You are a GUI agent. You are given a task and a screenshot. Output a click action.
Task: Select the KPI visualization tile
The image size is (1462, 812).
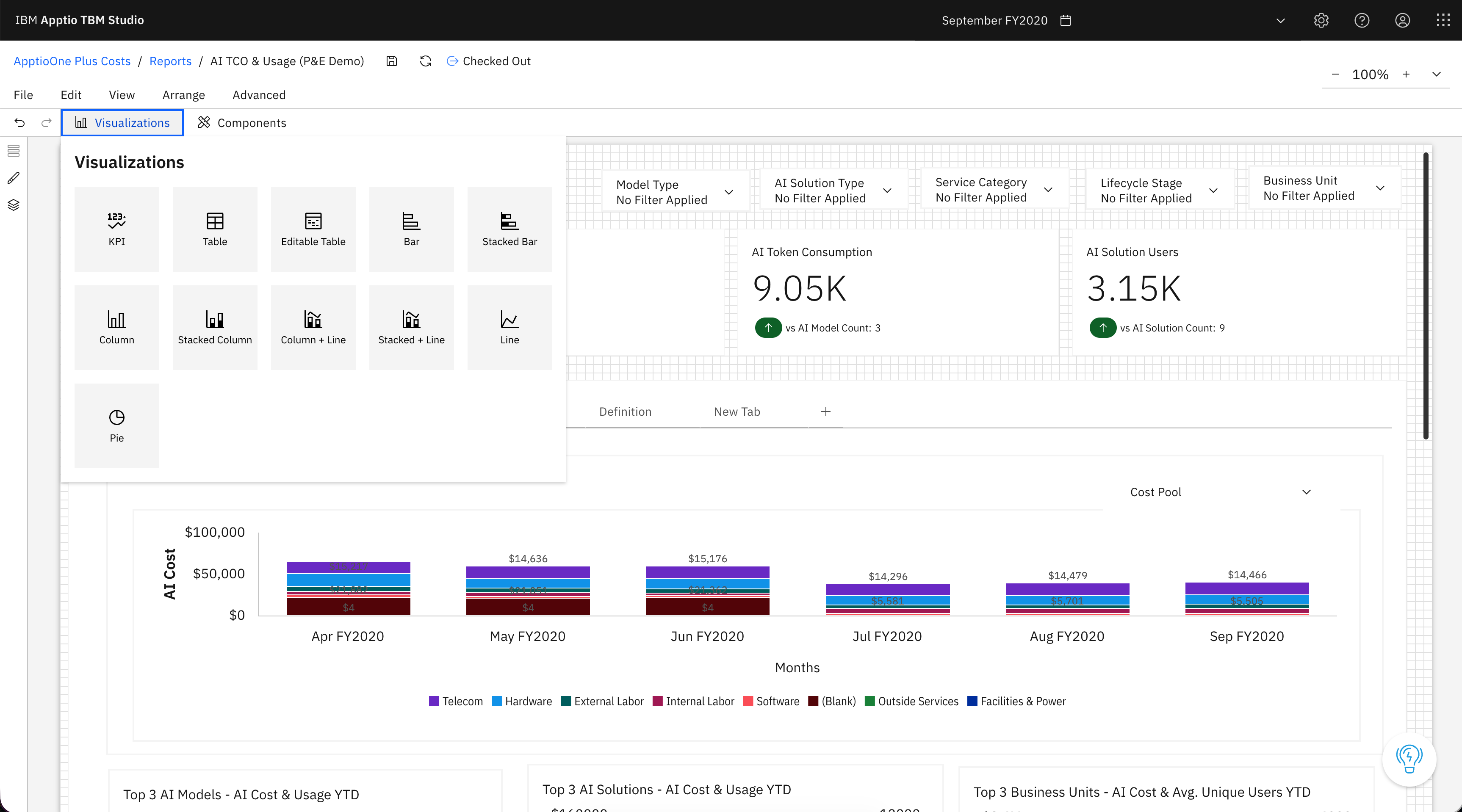(x=116, y=229)
